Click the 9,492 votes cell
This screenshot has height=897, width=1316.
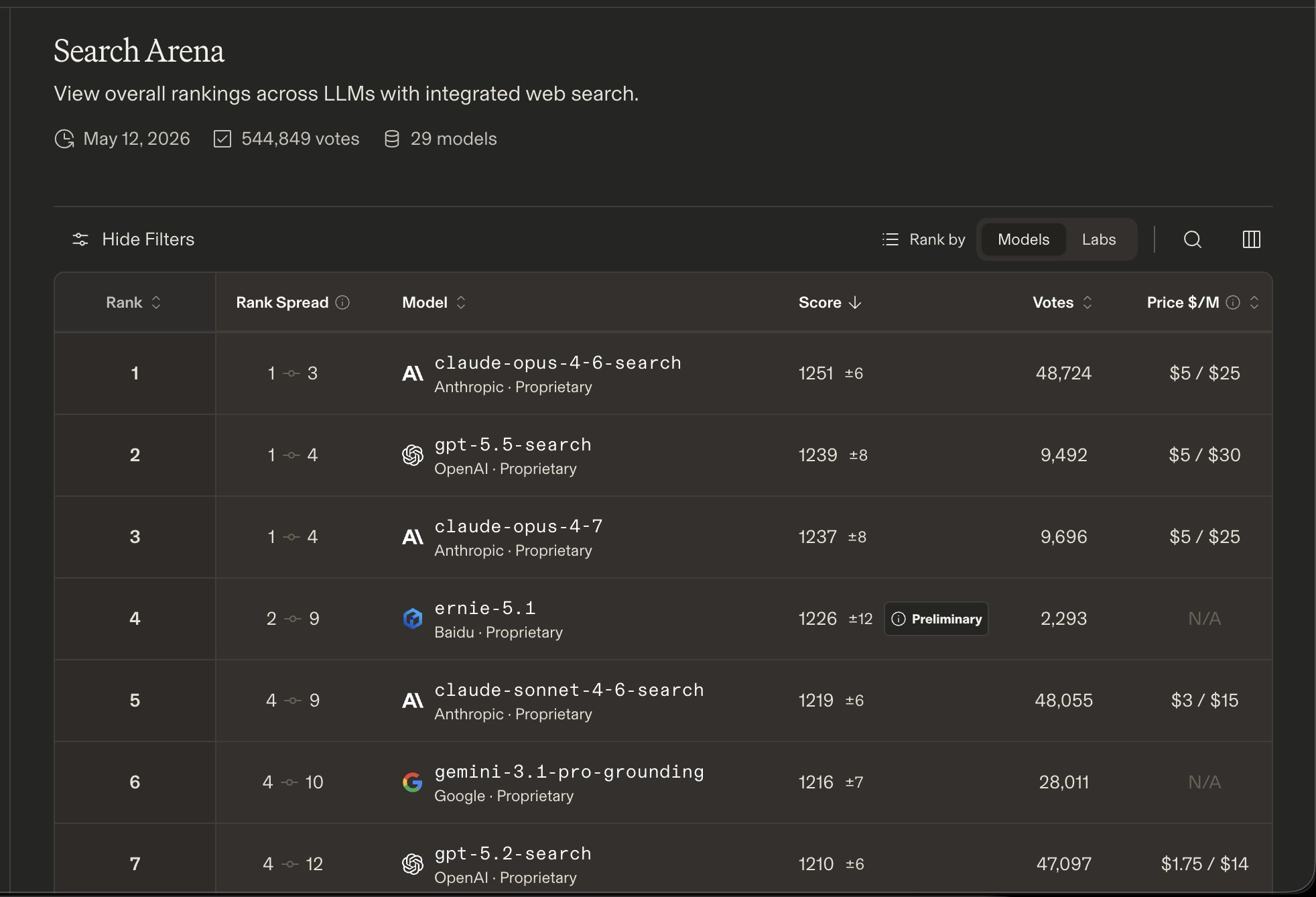pos(1063,455)
